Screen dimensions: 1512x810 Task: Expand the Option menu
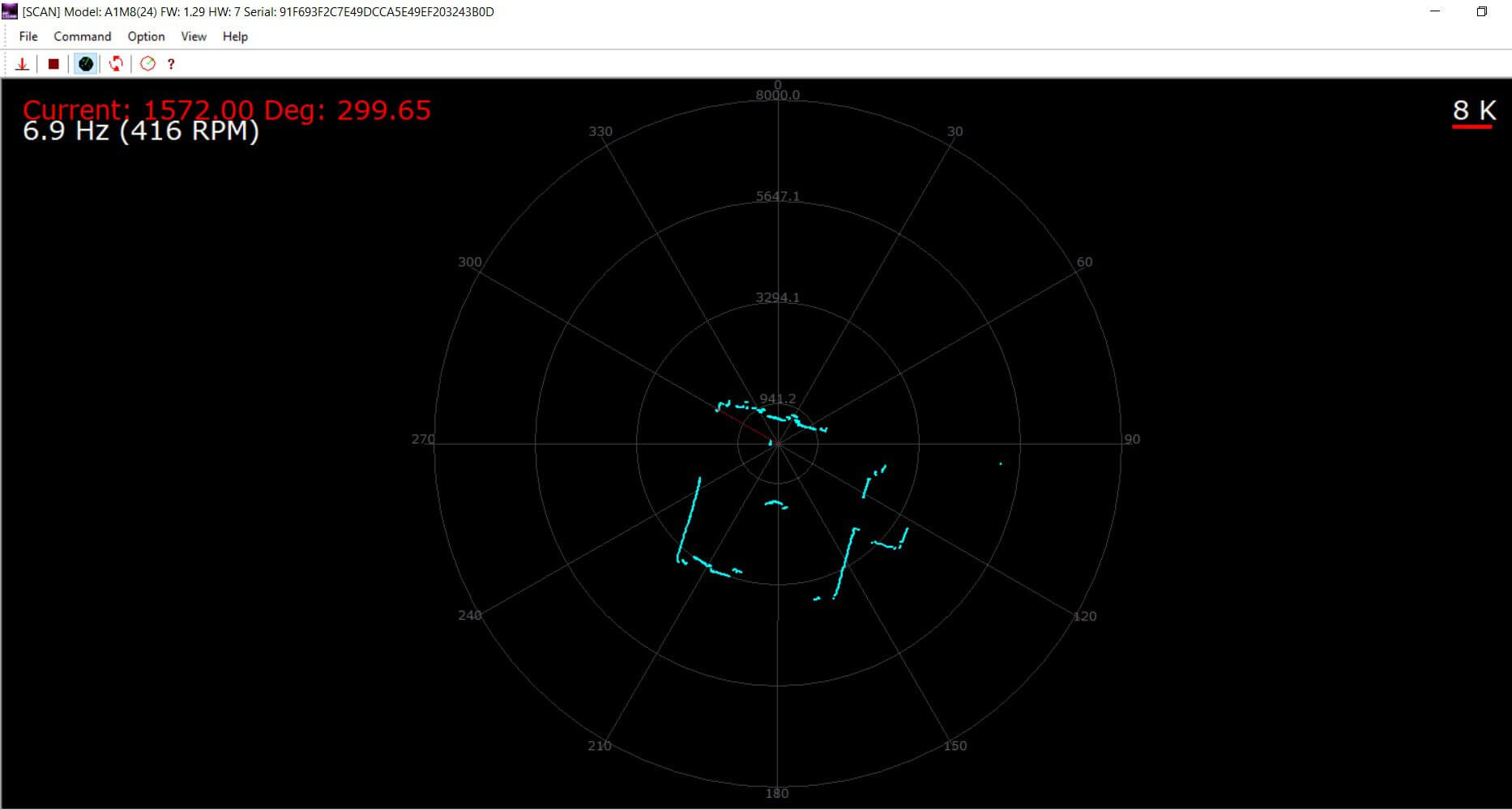[146, 36]
